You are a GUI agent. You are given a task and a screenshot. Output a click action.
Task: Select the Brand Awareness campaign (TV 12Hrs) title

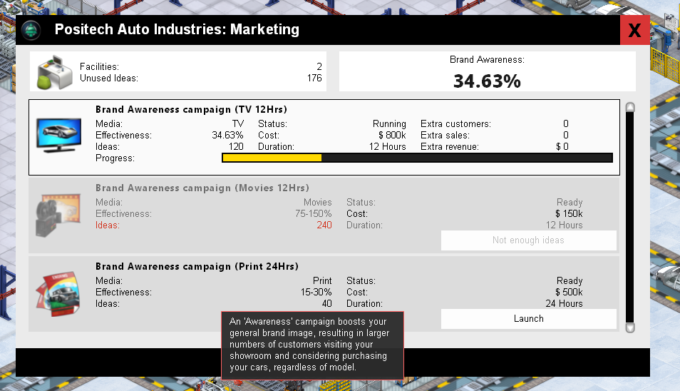191,109
